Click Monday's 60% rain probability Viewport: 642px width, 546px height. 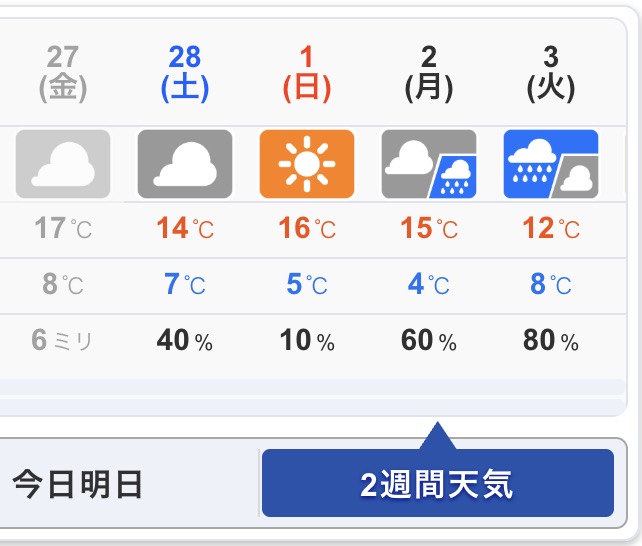point(429,341)
